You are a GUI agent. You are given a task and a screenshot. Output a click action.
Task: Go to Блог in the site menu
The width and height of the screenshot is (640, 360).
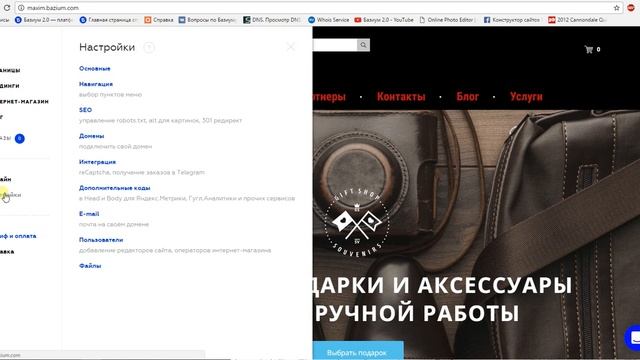click(x=467, y=97)
